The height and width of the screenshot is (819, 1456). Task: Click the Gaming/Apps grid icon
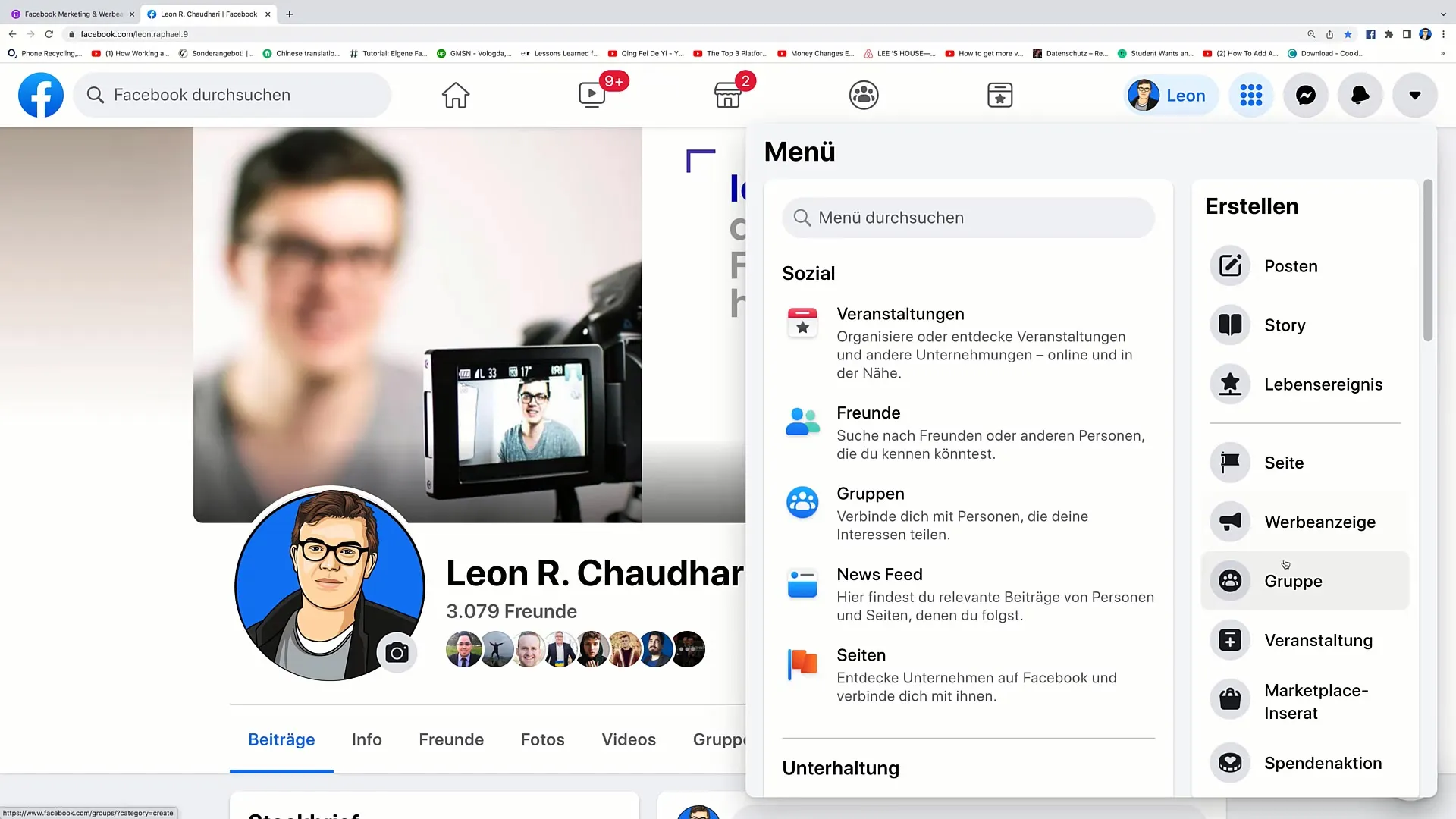[1252, 95]
